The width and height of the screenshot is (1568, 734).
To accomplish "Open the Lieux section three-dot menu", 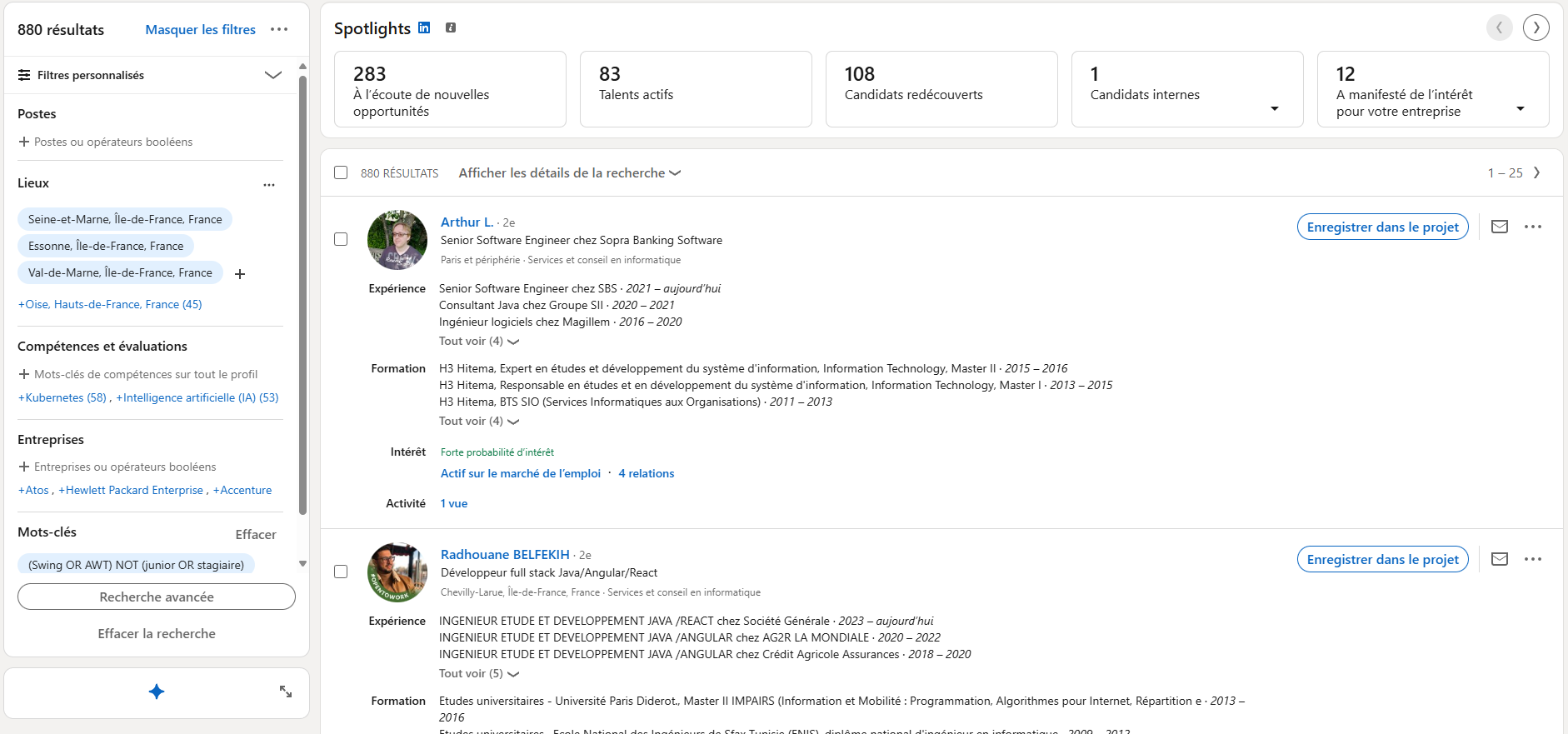I will click(x=269, y=185).
